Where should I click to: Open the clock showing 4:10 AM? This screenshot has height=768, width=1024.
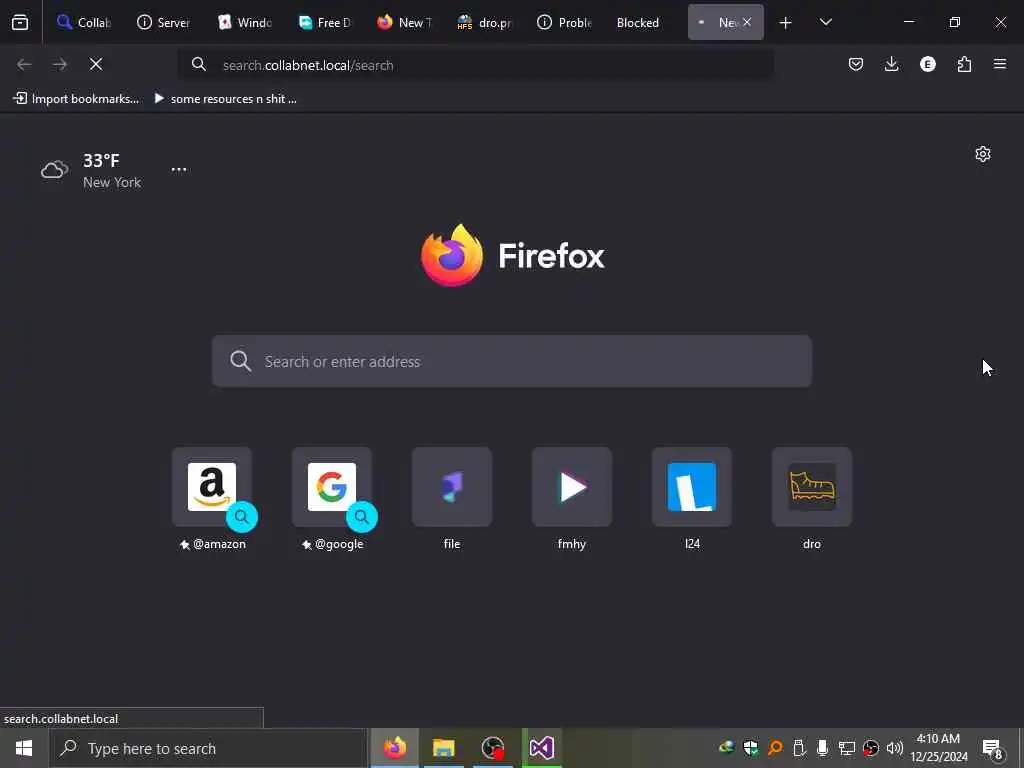(x=939, y=748)
